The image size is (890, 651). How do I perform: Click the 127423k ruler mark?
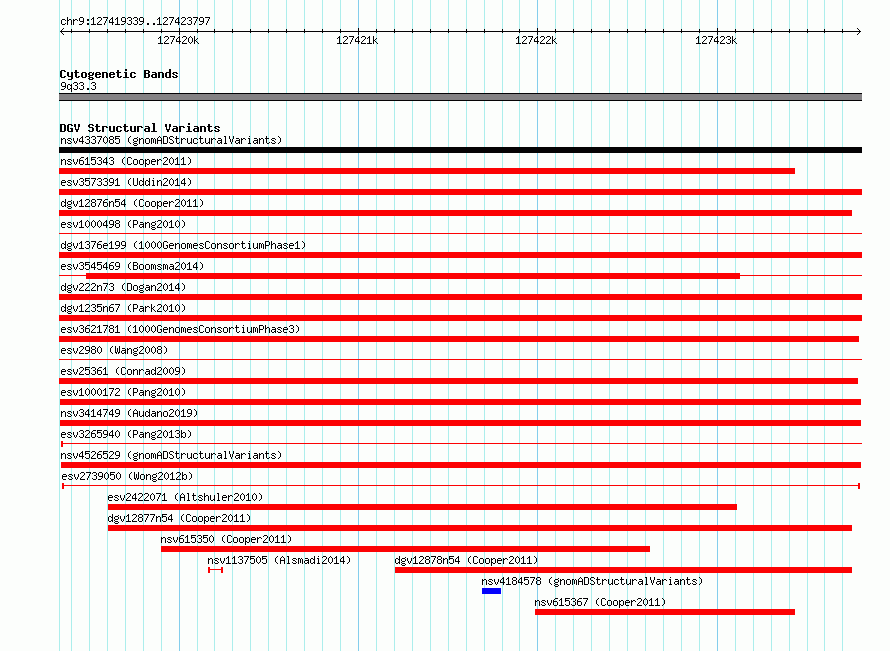[716, 40]
